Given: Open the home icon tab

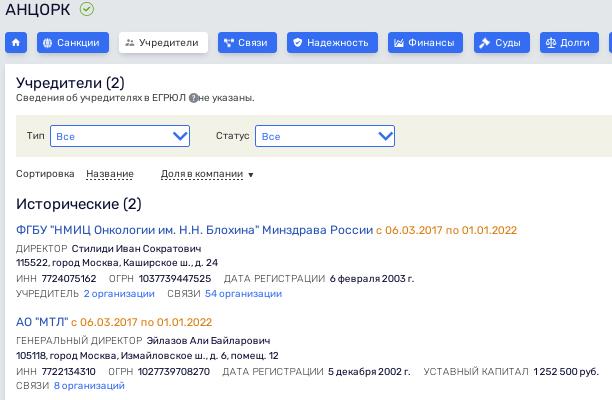Looking at the screenshot, I should (16, 43).
